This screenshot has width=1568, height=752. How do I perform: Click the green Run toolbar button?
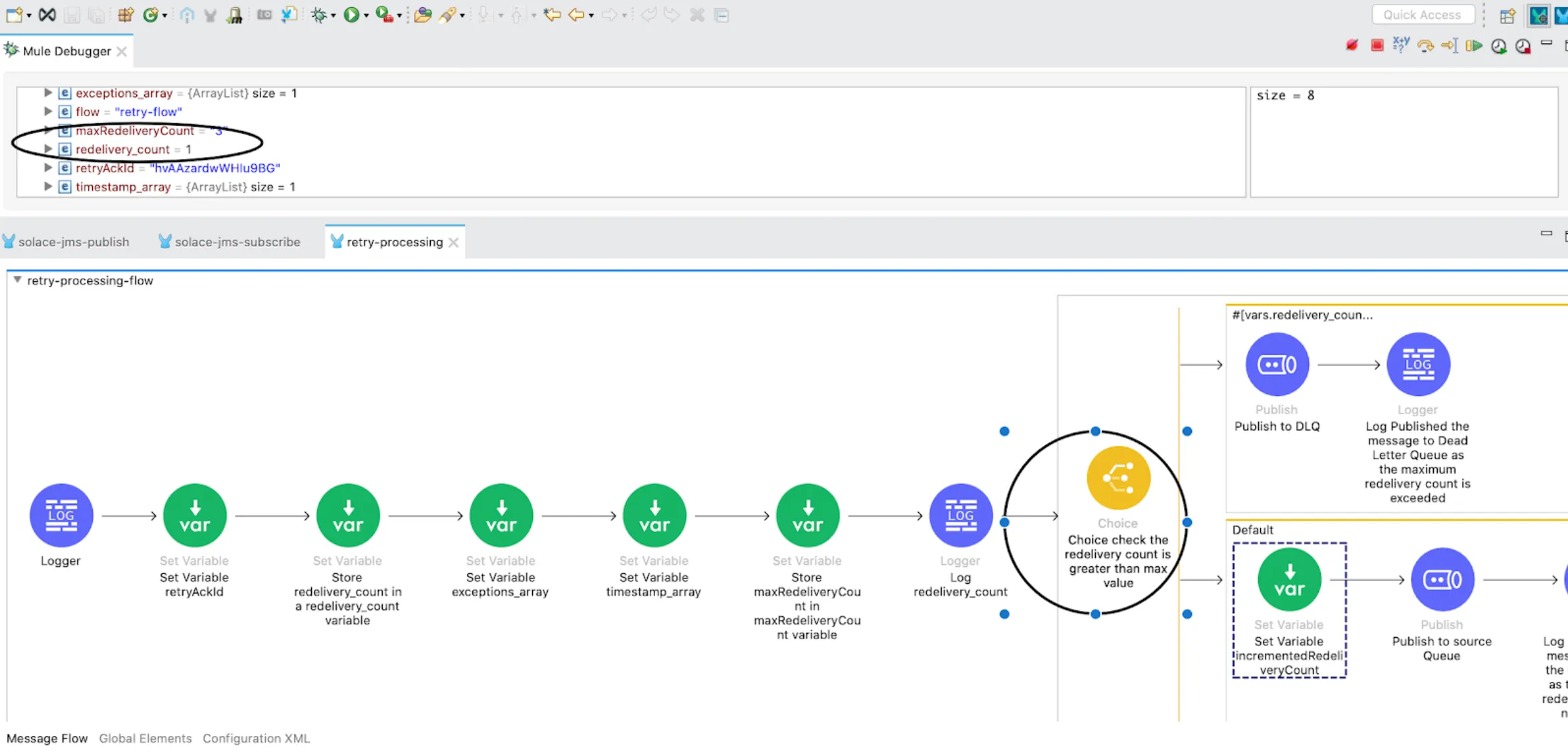[x=351, y=15]
